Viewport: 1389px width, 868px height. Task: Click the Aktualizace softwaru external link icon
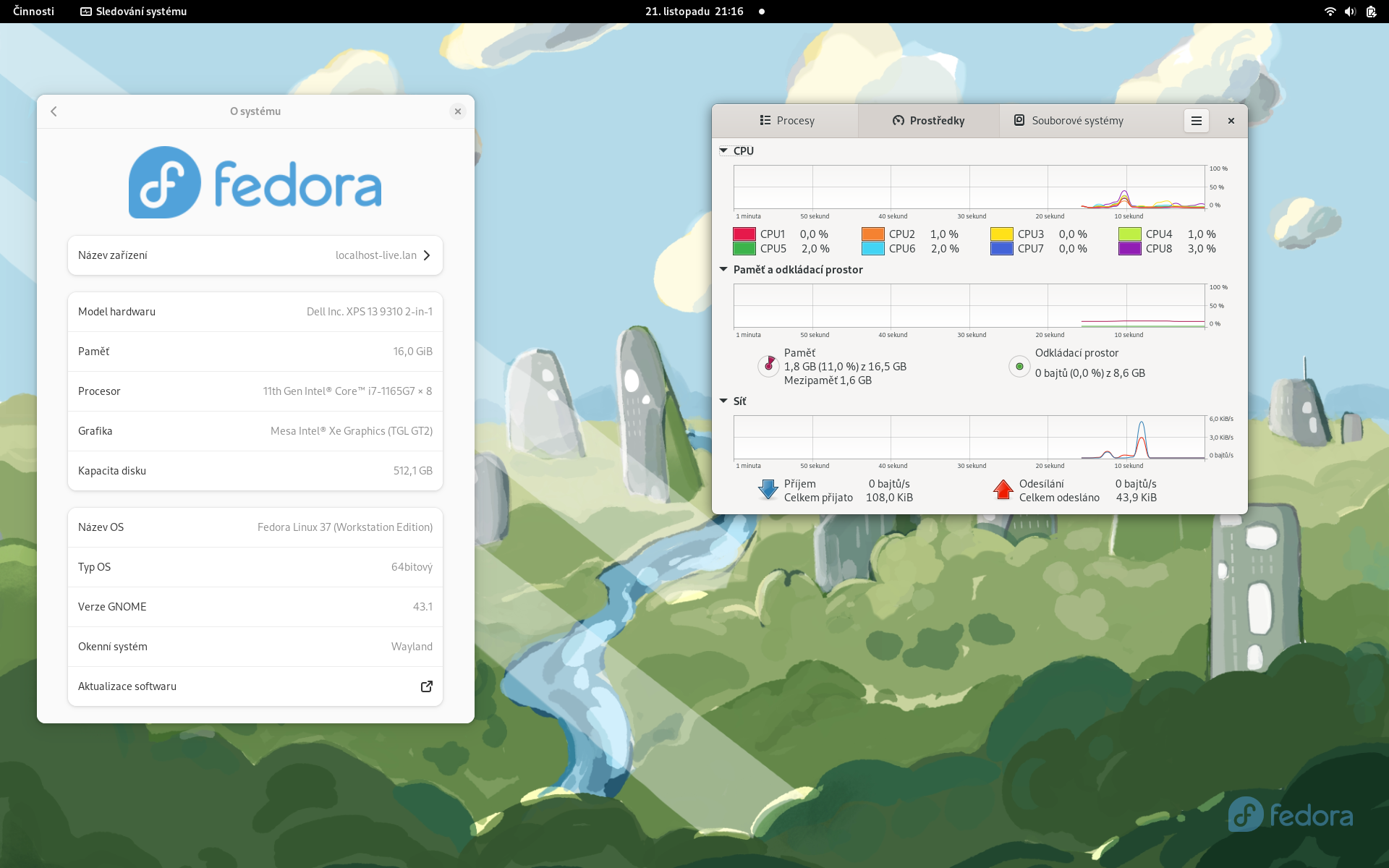tap(427, 686)
